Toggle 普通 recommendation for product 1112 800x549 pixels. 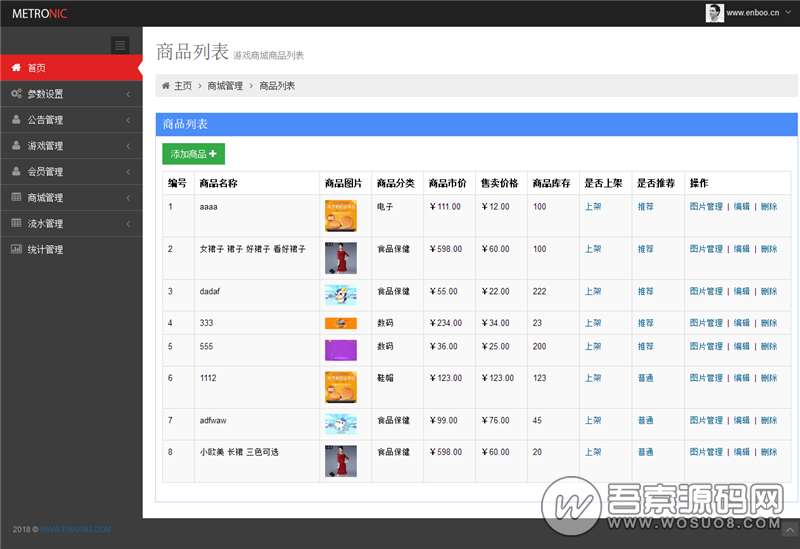coord(646,378)
